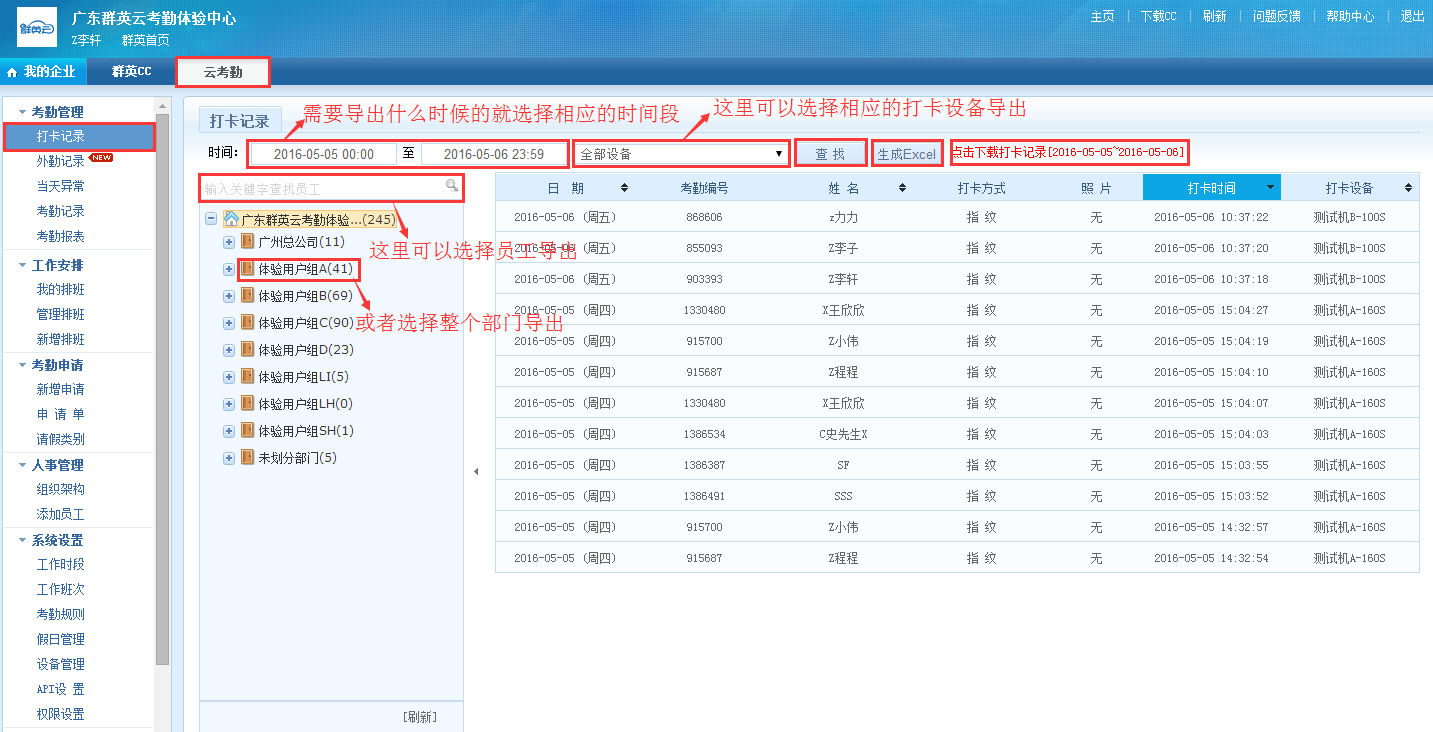The height and width of the screenshot is (732, 1433).
Task: Collapse the 考勤管理 sidebar section
Action: click(x=23, y=112)
